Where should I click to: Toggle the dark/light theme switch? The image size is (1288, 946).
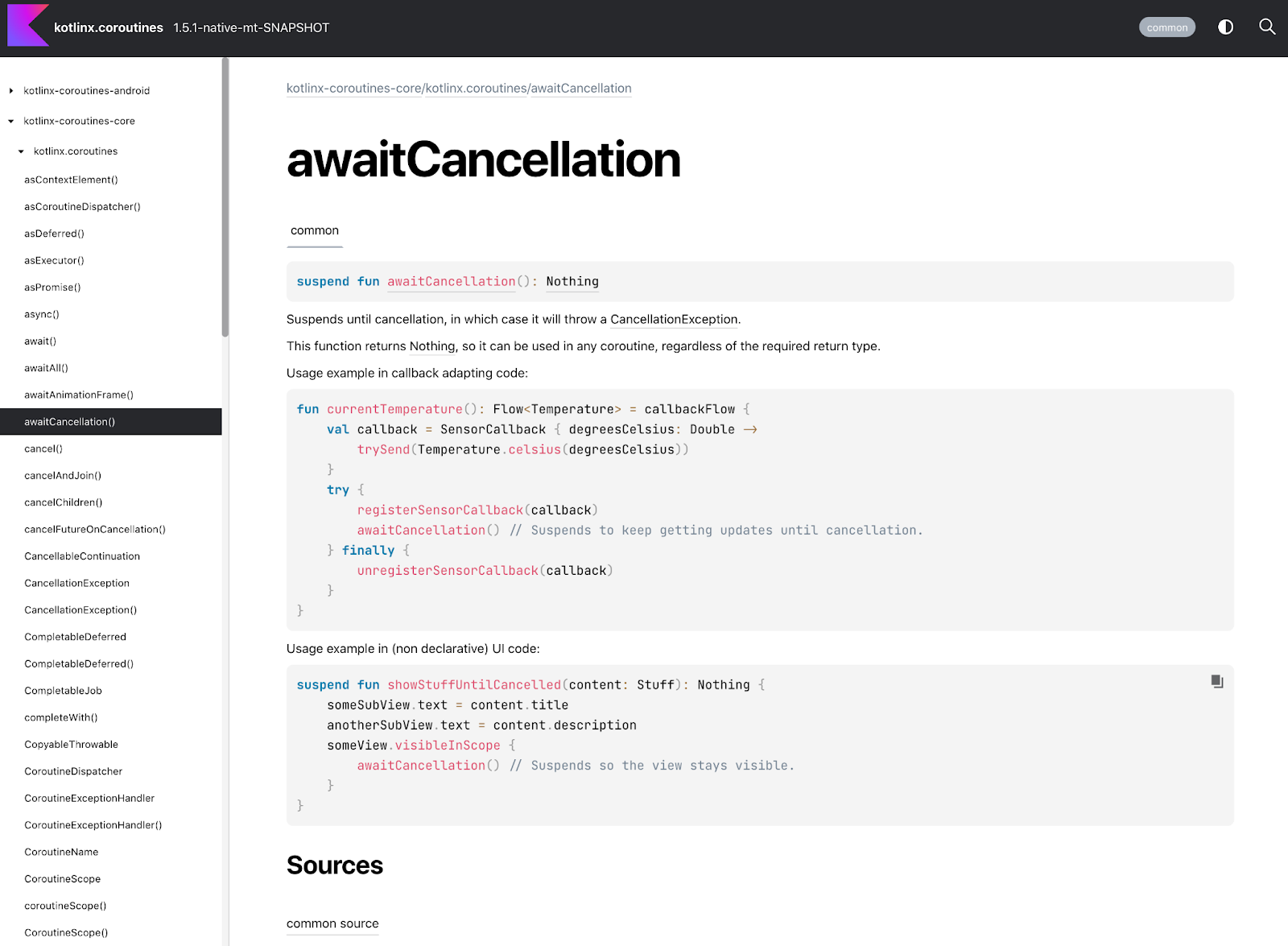[1225, 27]
